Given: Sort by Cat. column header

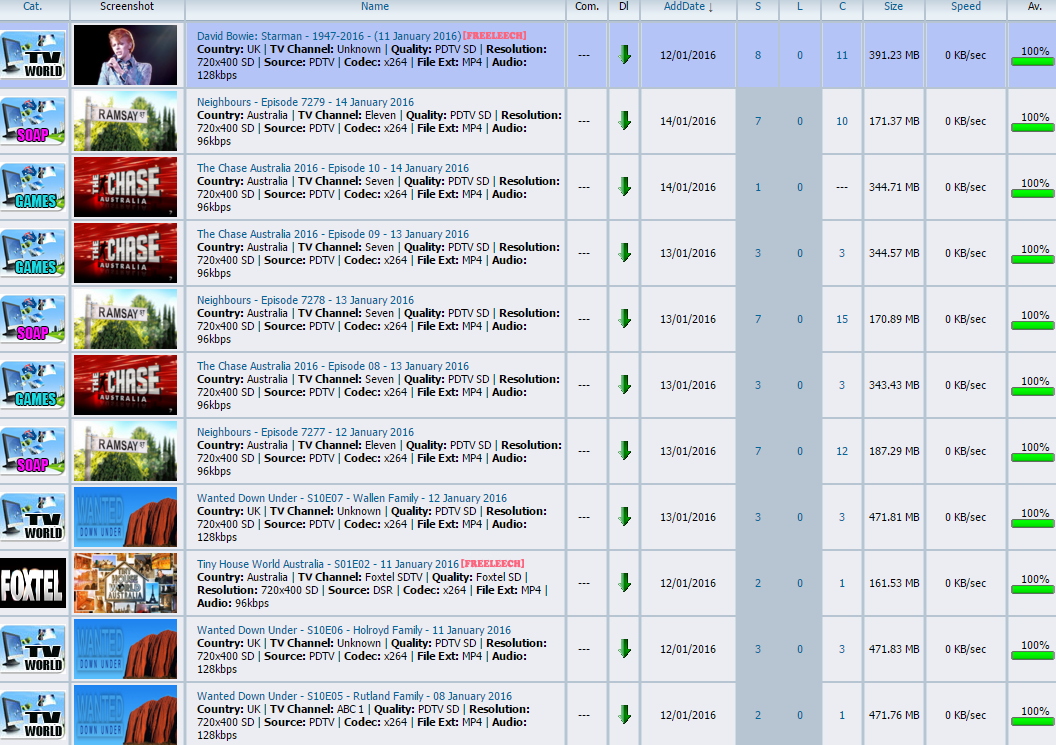Looking at the screenshot, I should point(32,6).
